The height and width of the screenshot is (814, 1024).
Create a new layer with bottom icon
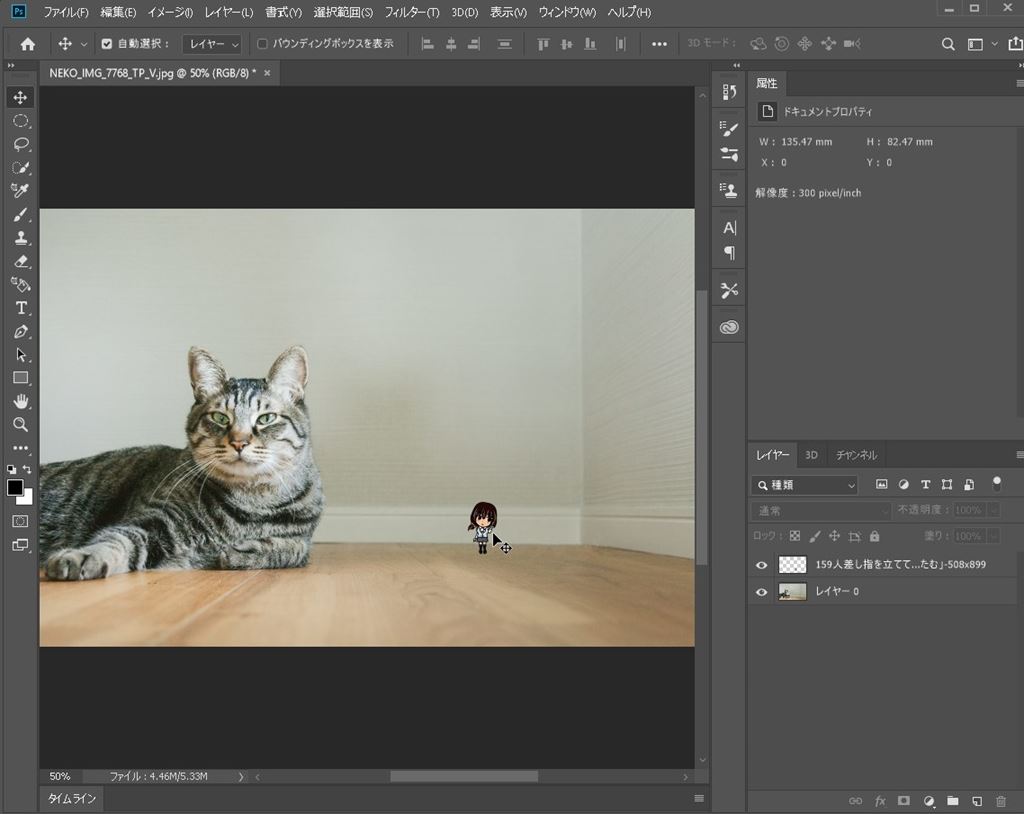(x=977, y=801)
